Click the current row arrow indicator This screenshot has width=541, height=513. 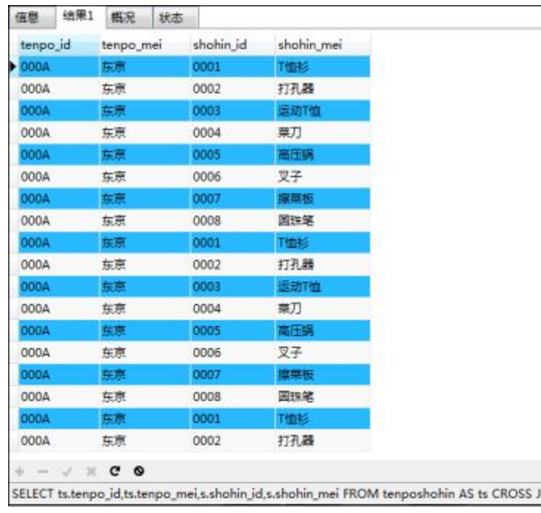13,67
